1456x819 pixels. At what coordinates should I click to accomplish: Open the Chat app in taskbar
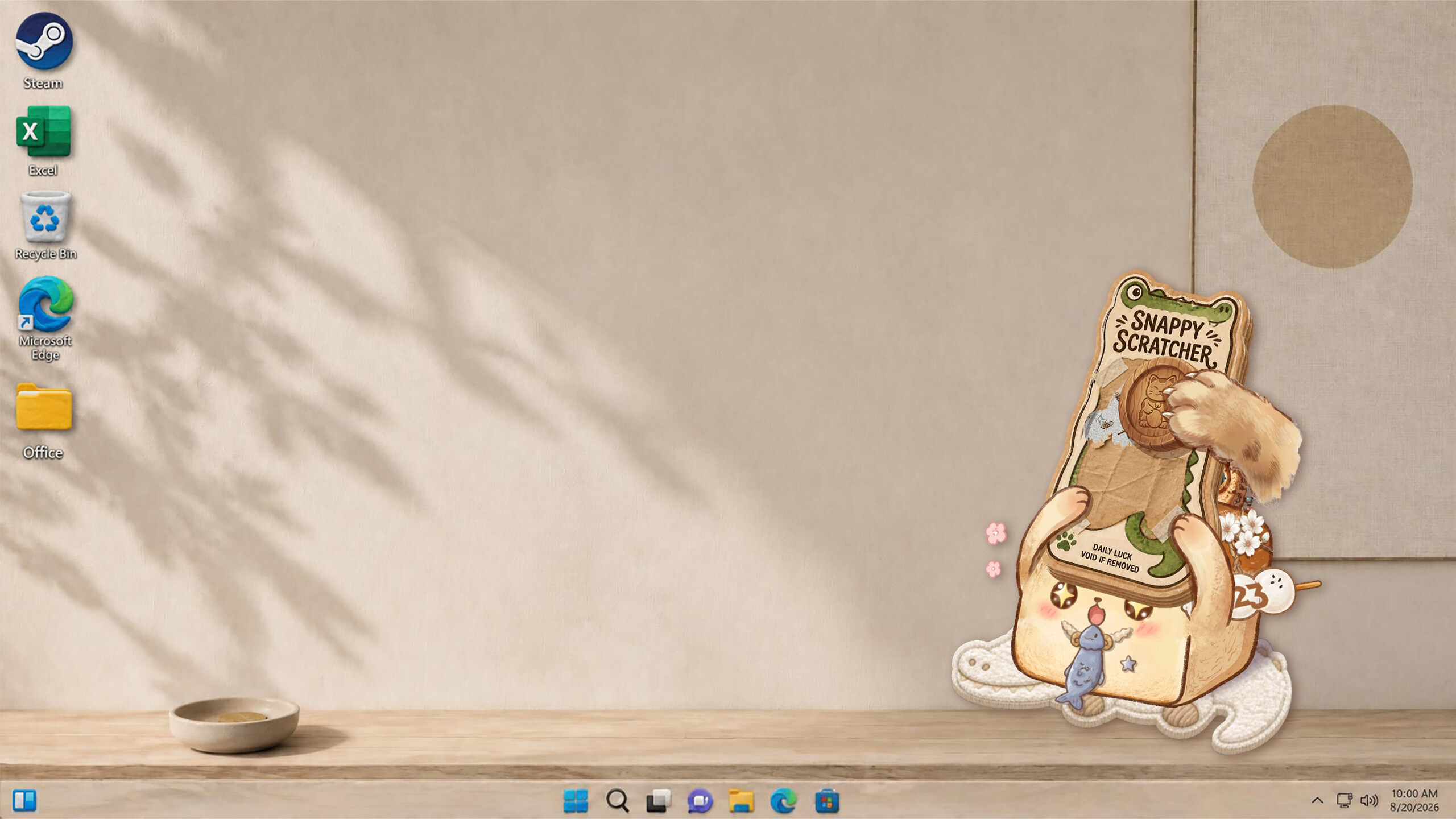pos(700,801)
